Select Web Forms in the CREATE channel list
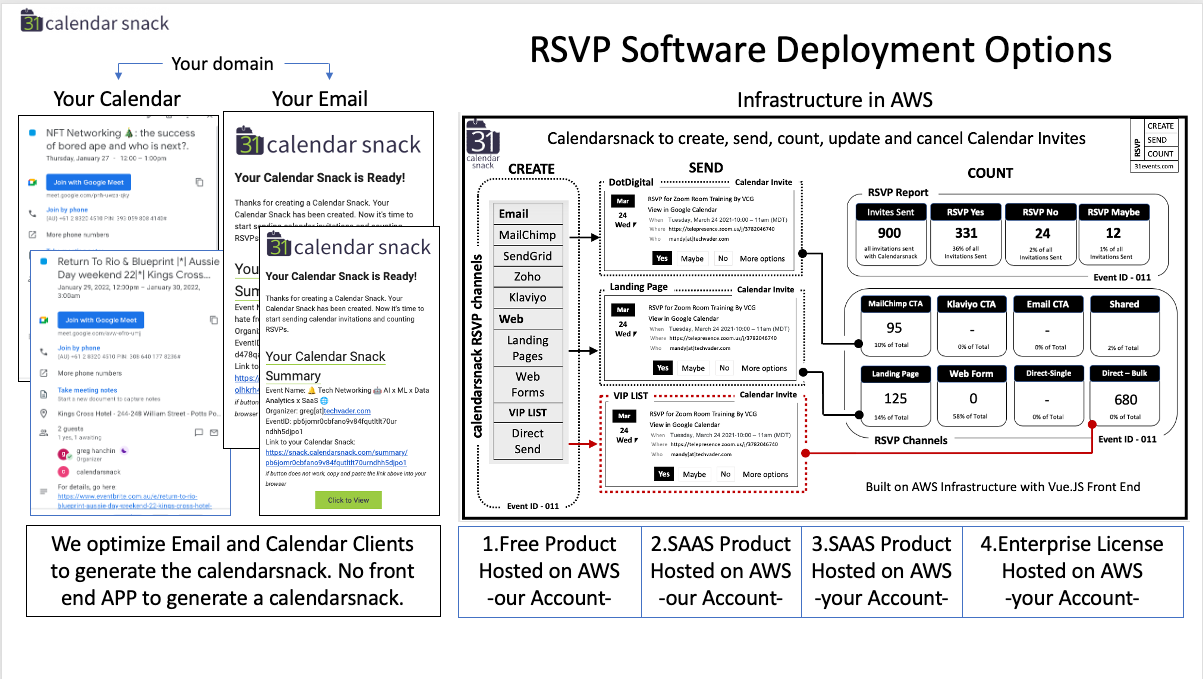The image size is (1203, 679). coord(527,384)
